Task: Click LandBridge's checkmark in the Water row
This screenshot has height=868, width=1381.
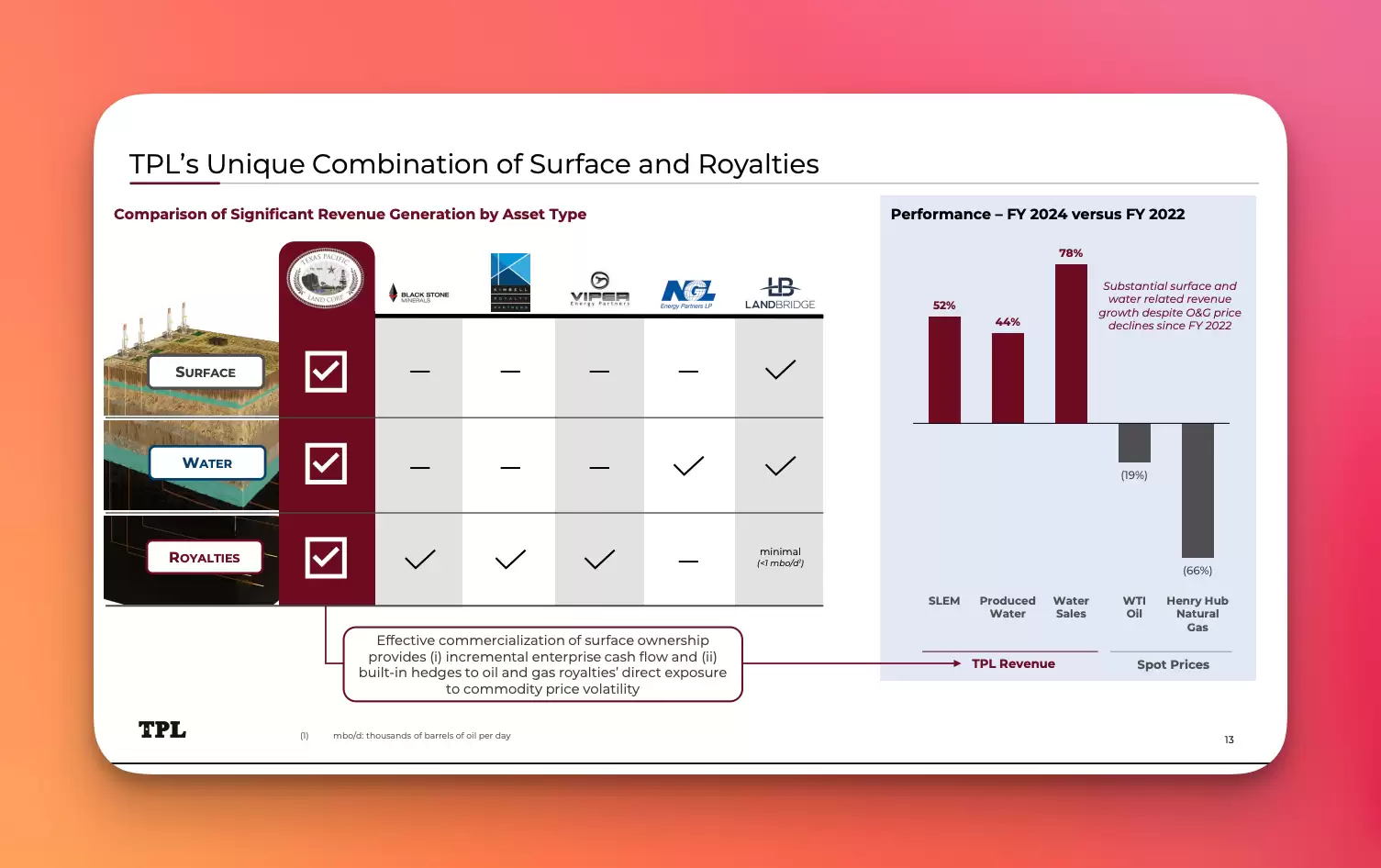Action: pyautogui.click(x=780, y=466)
